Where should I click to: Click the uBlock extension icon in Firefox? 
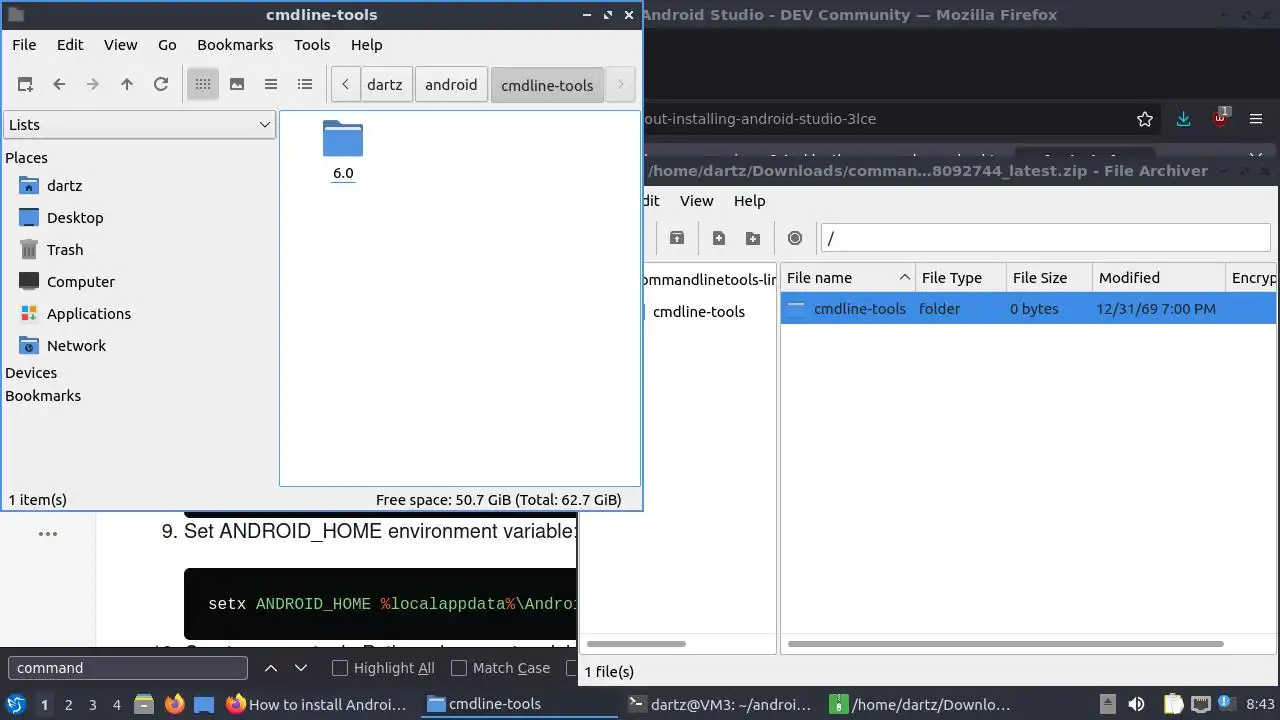click(1220, 117)
